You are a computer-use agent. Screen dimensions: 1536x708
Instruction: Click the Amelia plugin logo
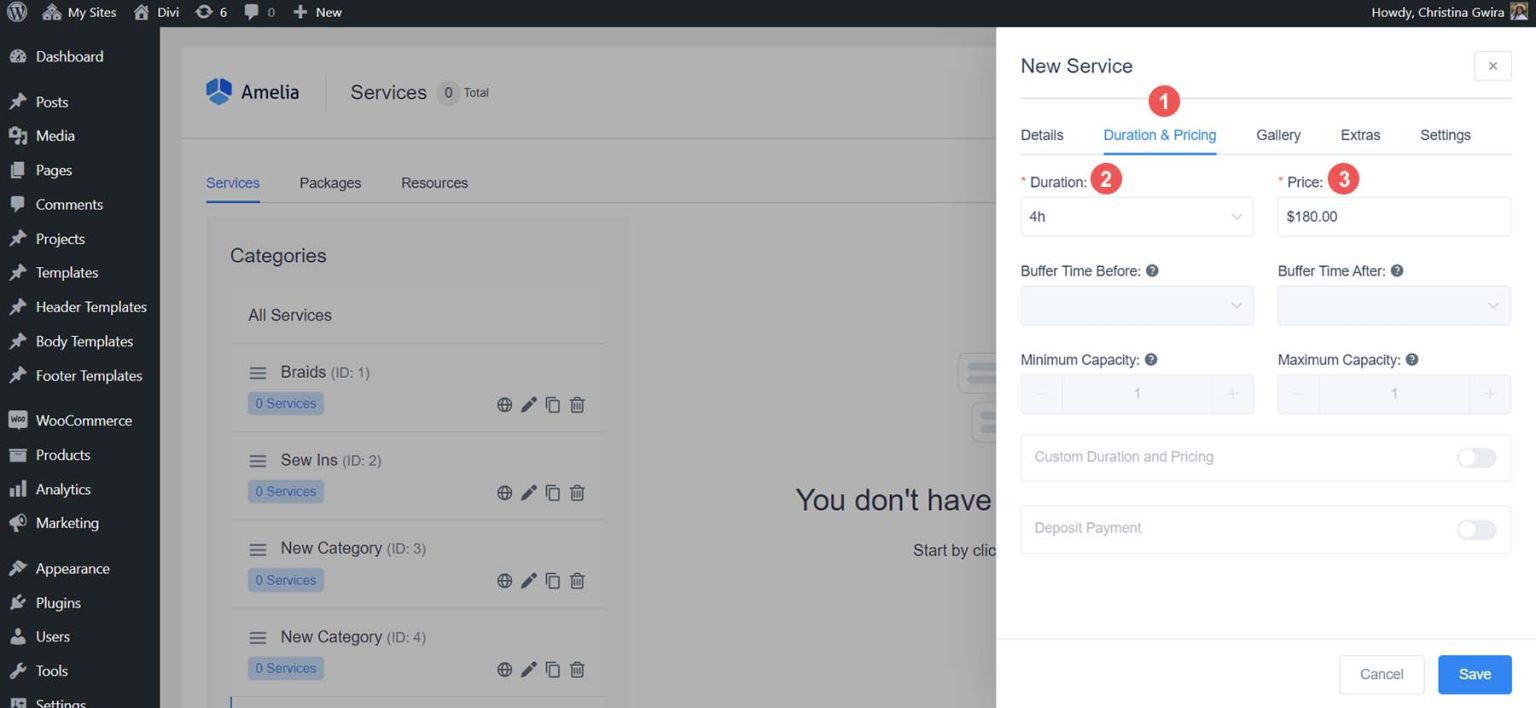[218, 91]
